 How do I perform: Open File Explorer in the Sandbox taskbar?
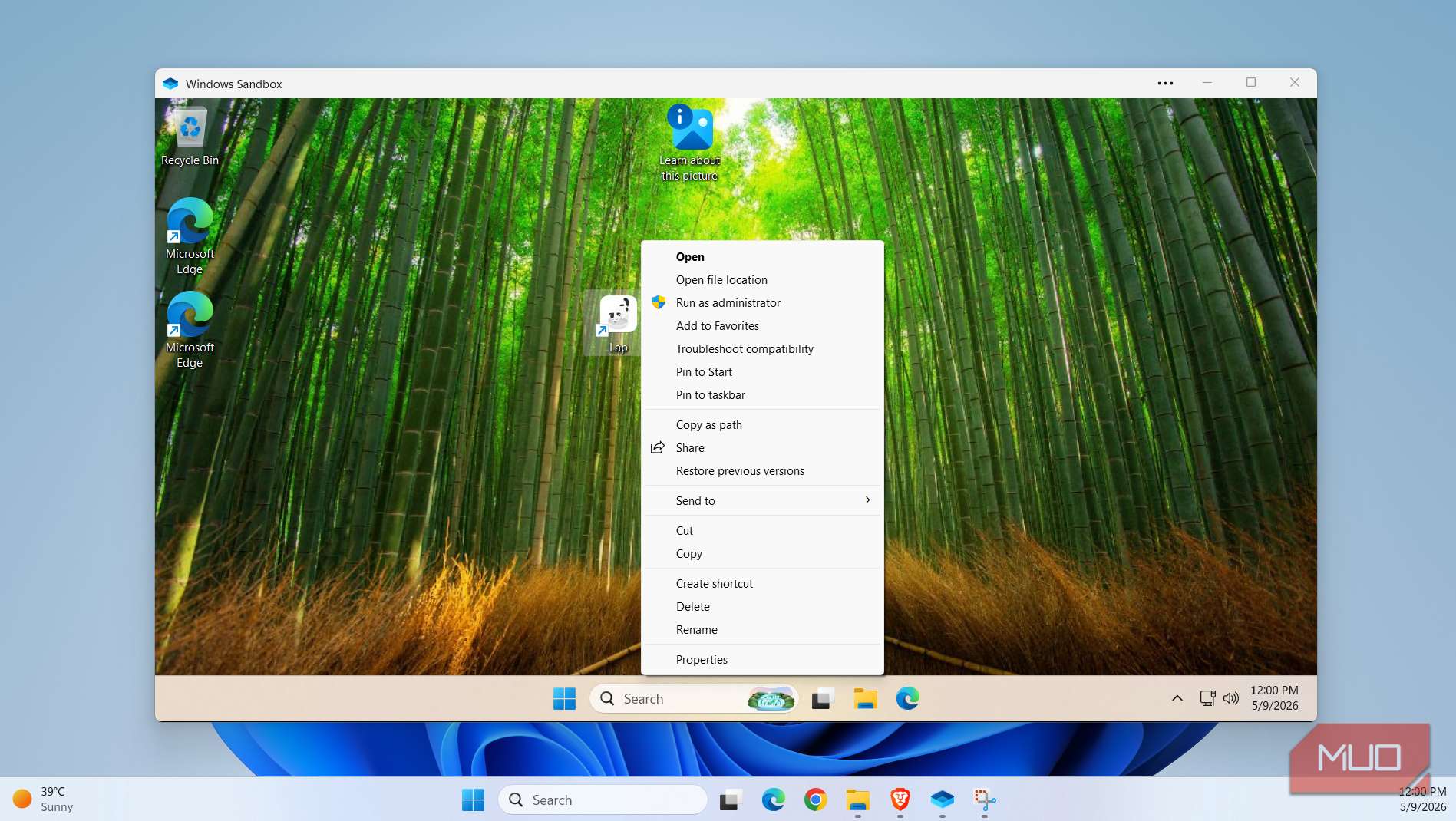865,698
